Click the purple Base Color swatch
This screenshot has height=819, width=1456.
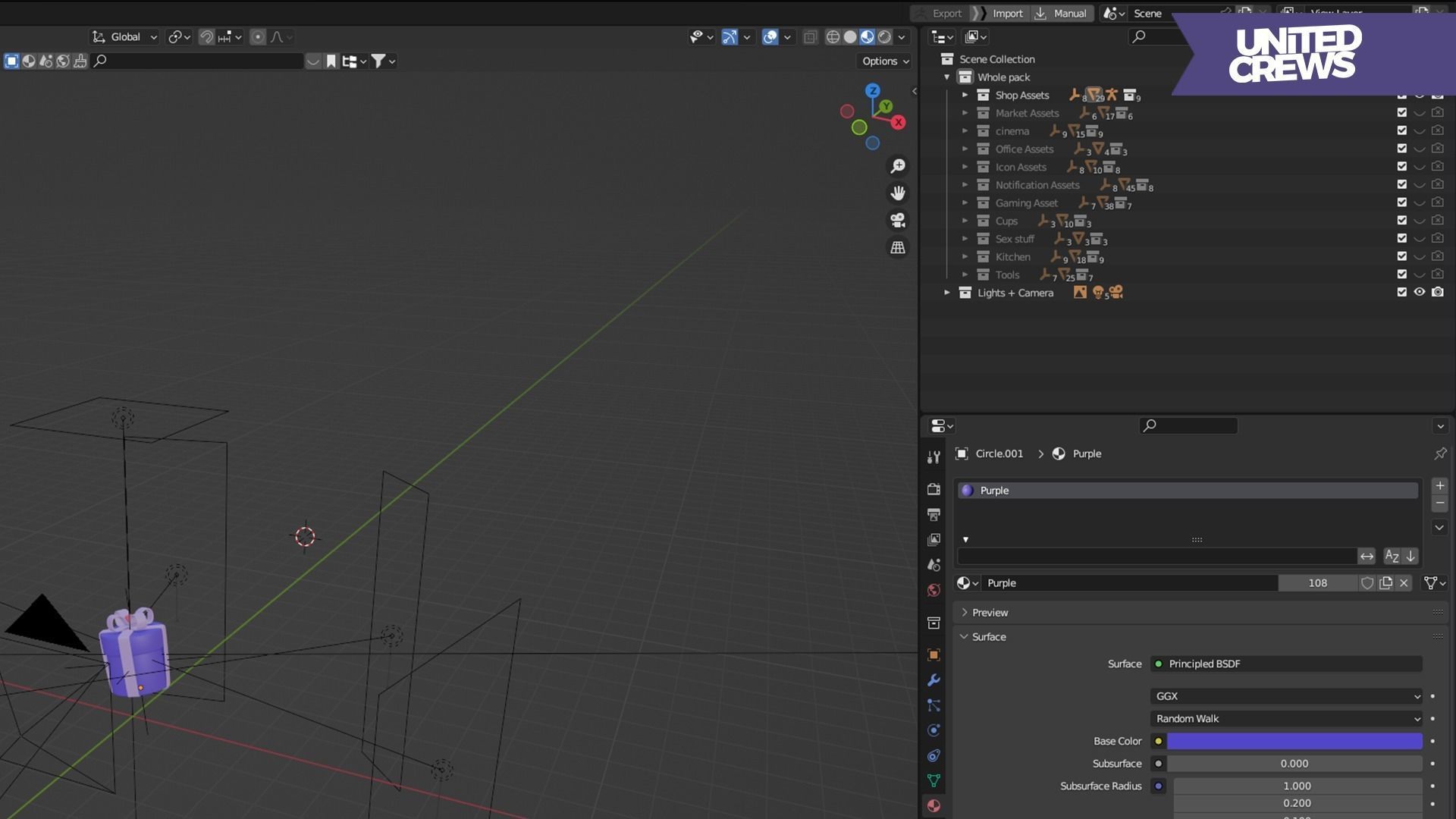click(x=1294, y=742)
